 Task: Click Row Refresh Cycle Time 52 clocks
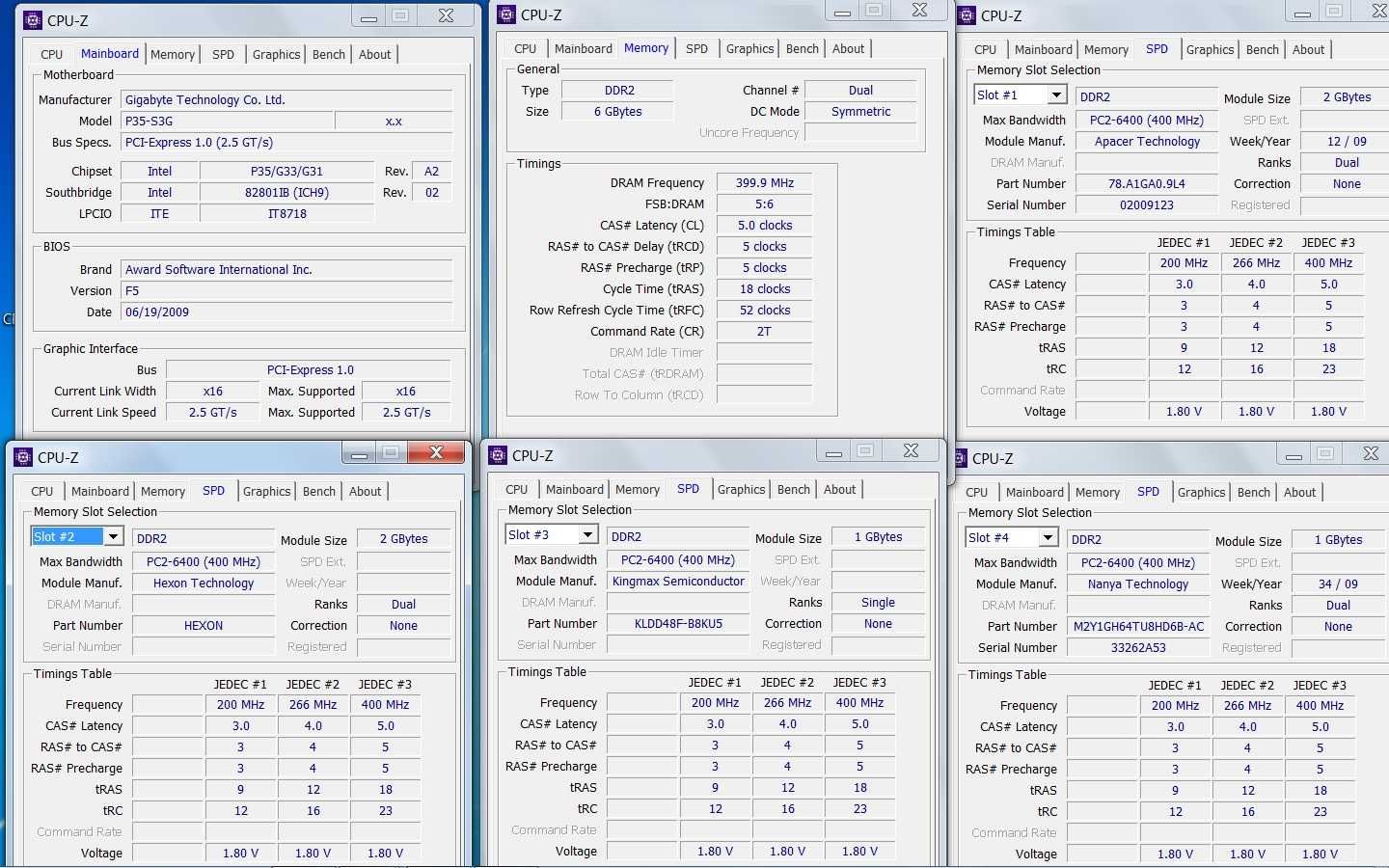pyautogui.click(x=764, y=310)
